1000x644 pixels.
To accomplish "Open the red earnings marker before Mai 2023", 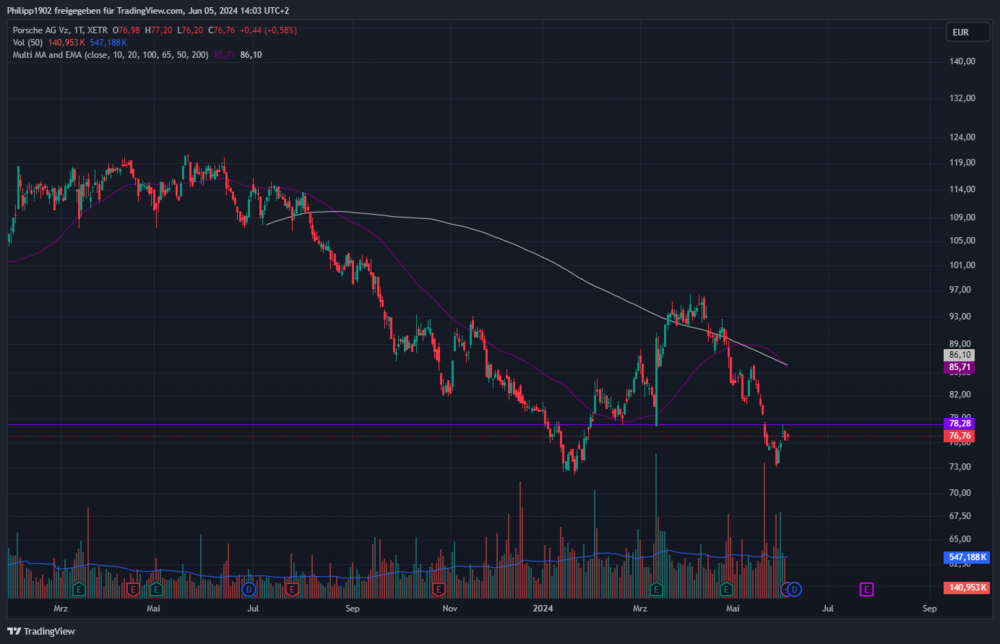I will pyautogui.click(x=133, y=589).
